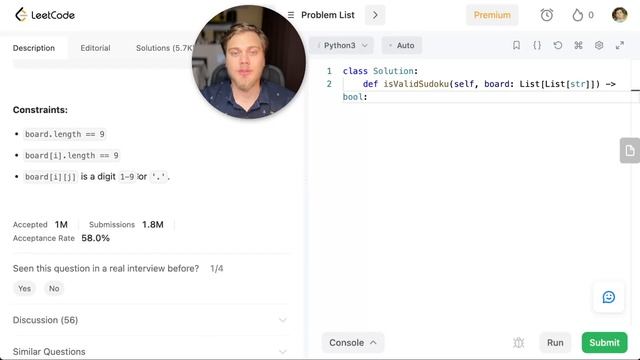Switch to the Description tab
Viewport: 640px width, 360px height.
click(34, 48)
